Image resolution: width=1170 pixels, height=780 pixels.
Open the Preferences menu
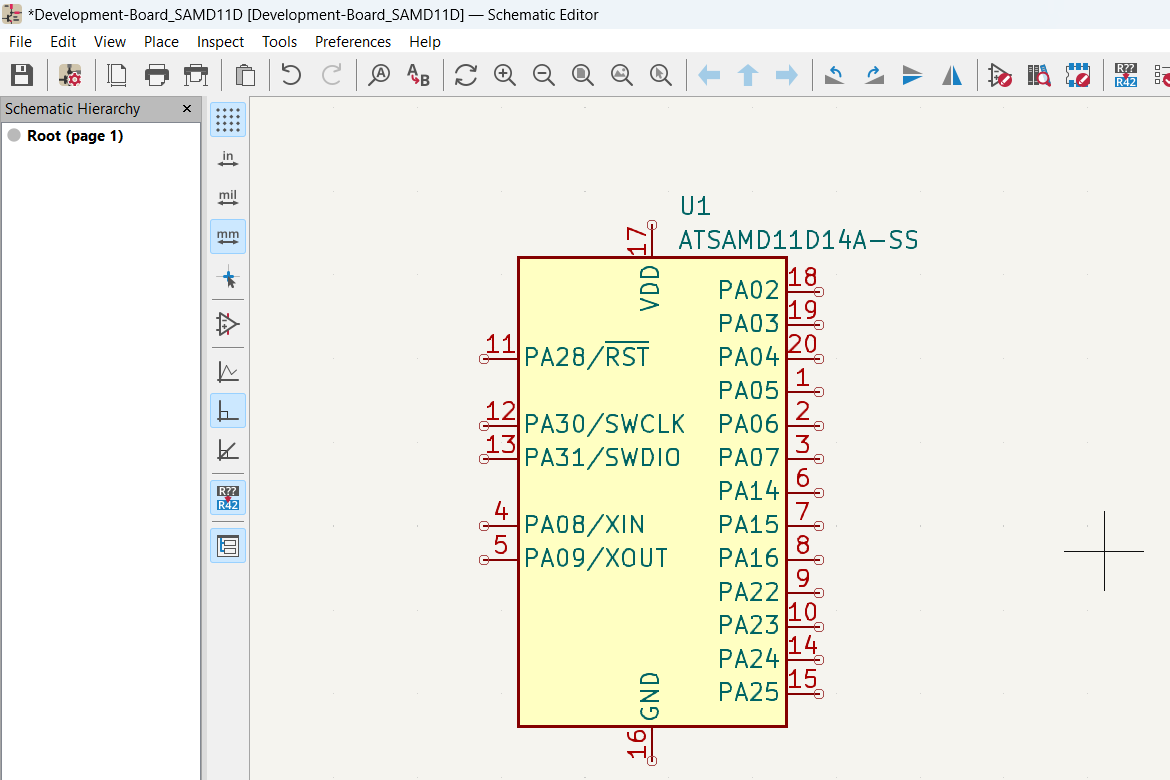coord(353,41)
